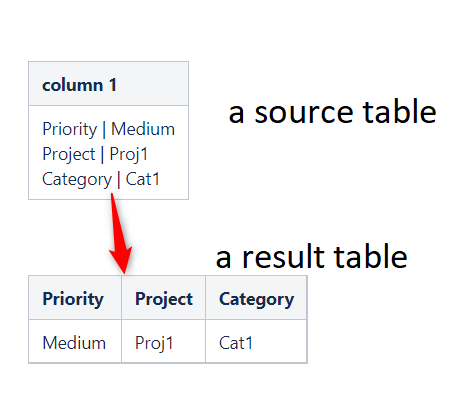This screenshot has height=406, width=450.
Task: Click the Project column header
Action: pos(164,298)
